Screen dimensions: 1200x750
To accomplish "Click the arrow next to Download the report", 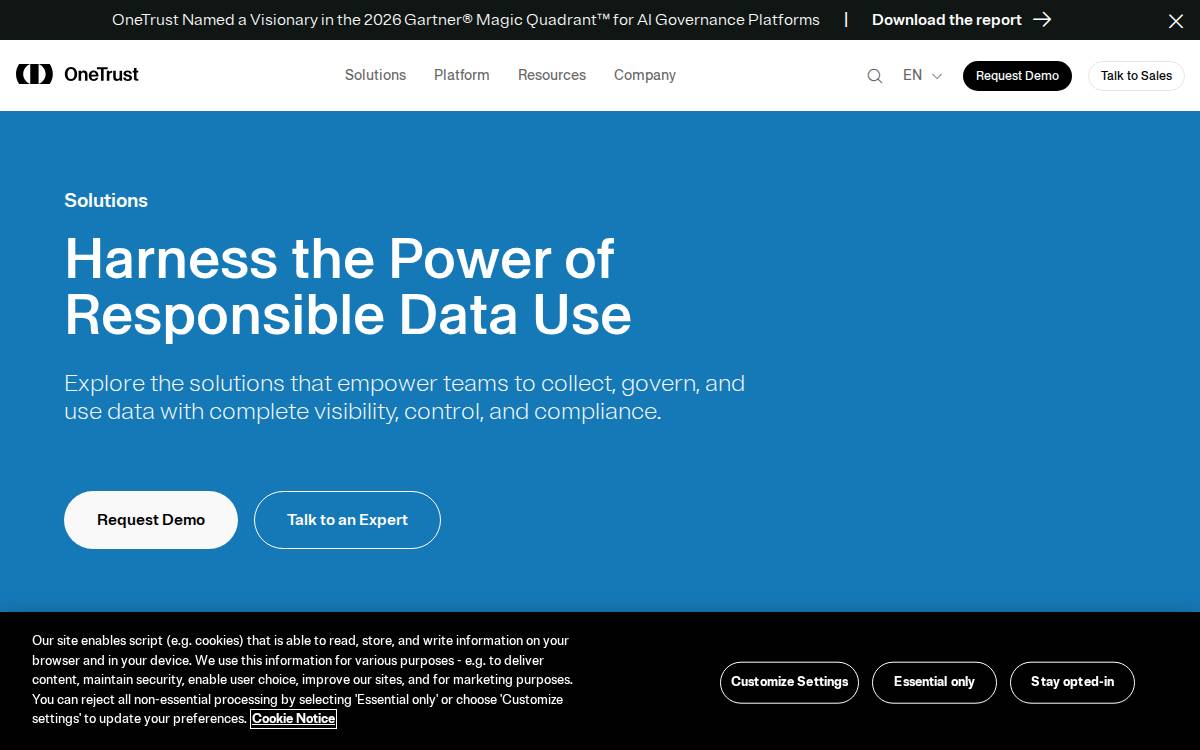I will point(1042,20).
